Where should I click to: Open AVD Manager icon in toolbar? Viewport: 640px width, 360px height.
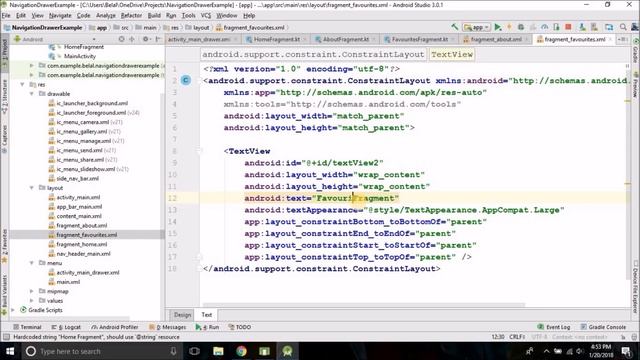[582, 27]
